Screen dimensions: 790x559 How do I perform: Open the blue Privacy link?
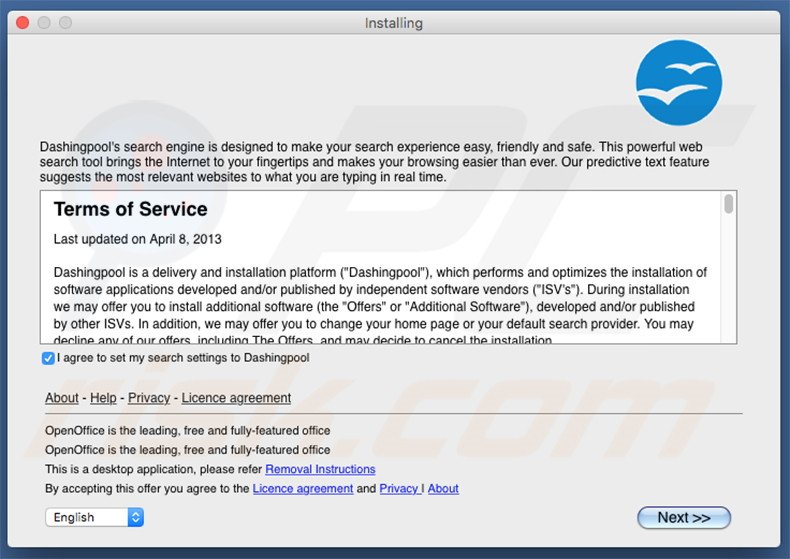tap(400, 488)
